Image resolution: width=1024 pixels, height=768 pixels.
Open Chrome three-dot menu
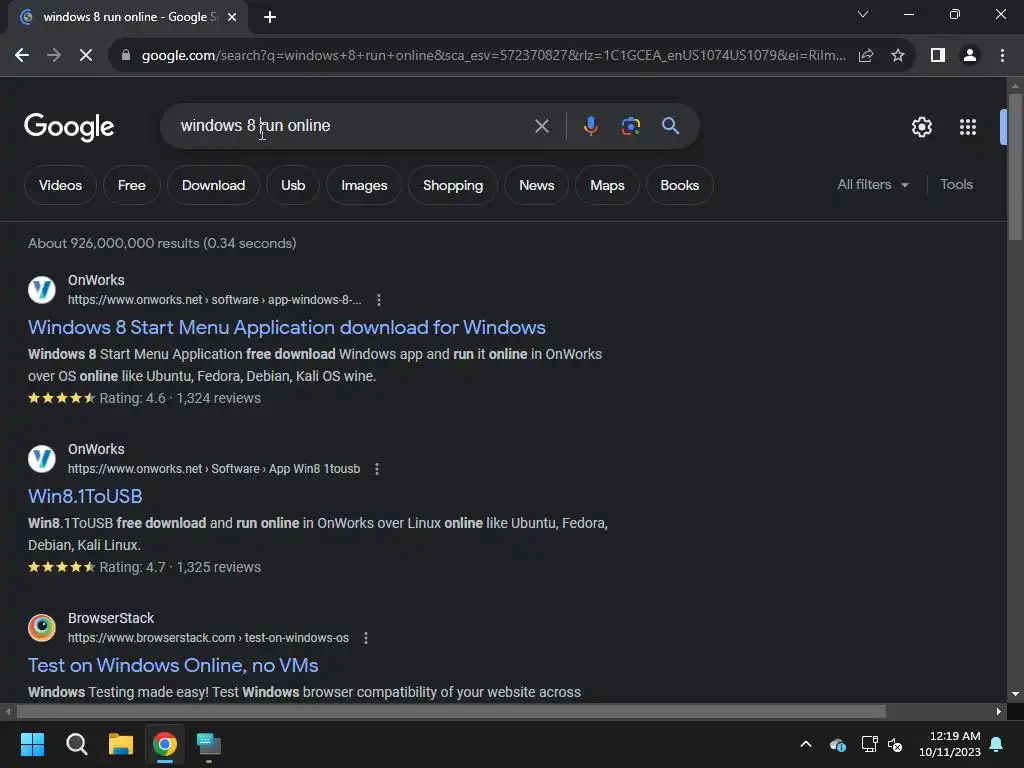click(1002, 56)
